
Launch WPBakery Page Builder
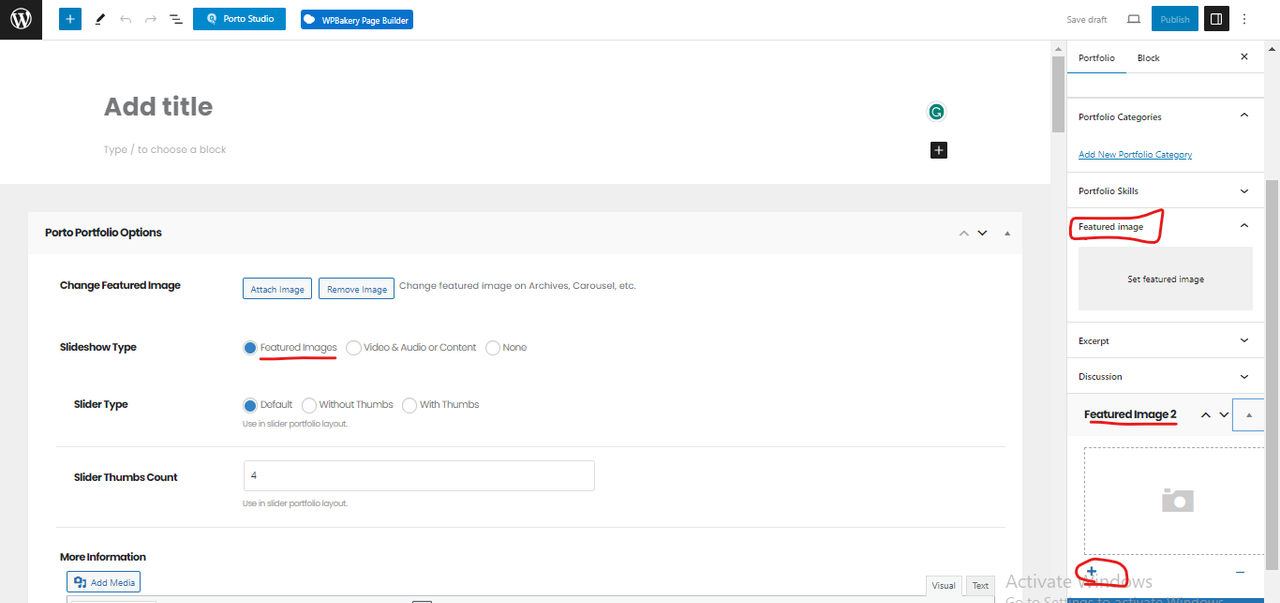pos(356,19)
